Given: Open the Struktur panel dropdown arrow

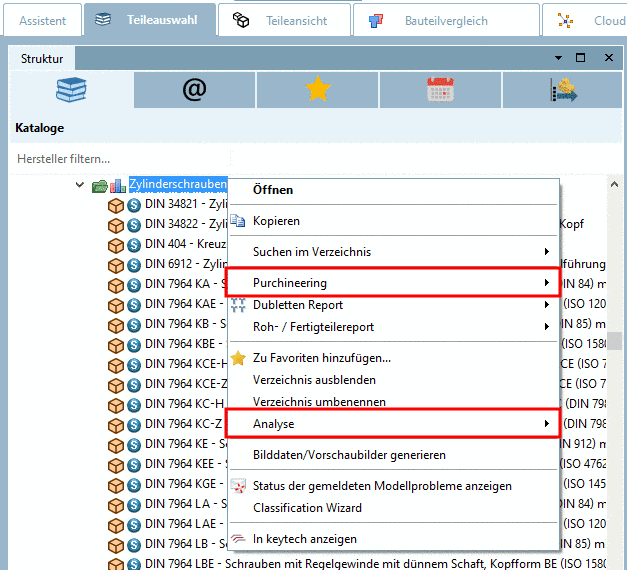Looking at the screenshot, I should (x=559, y=58).
